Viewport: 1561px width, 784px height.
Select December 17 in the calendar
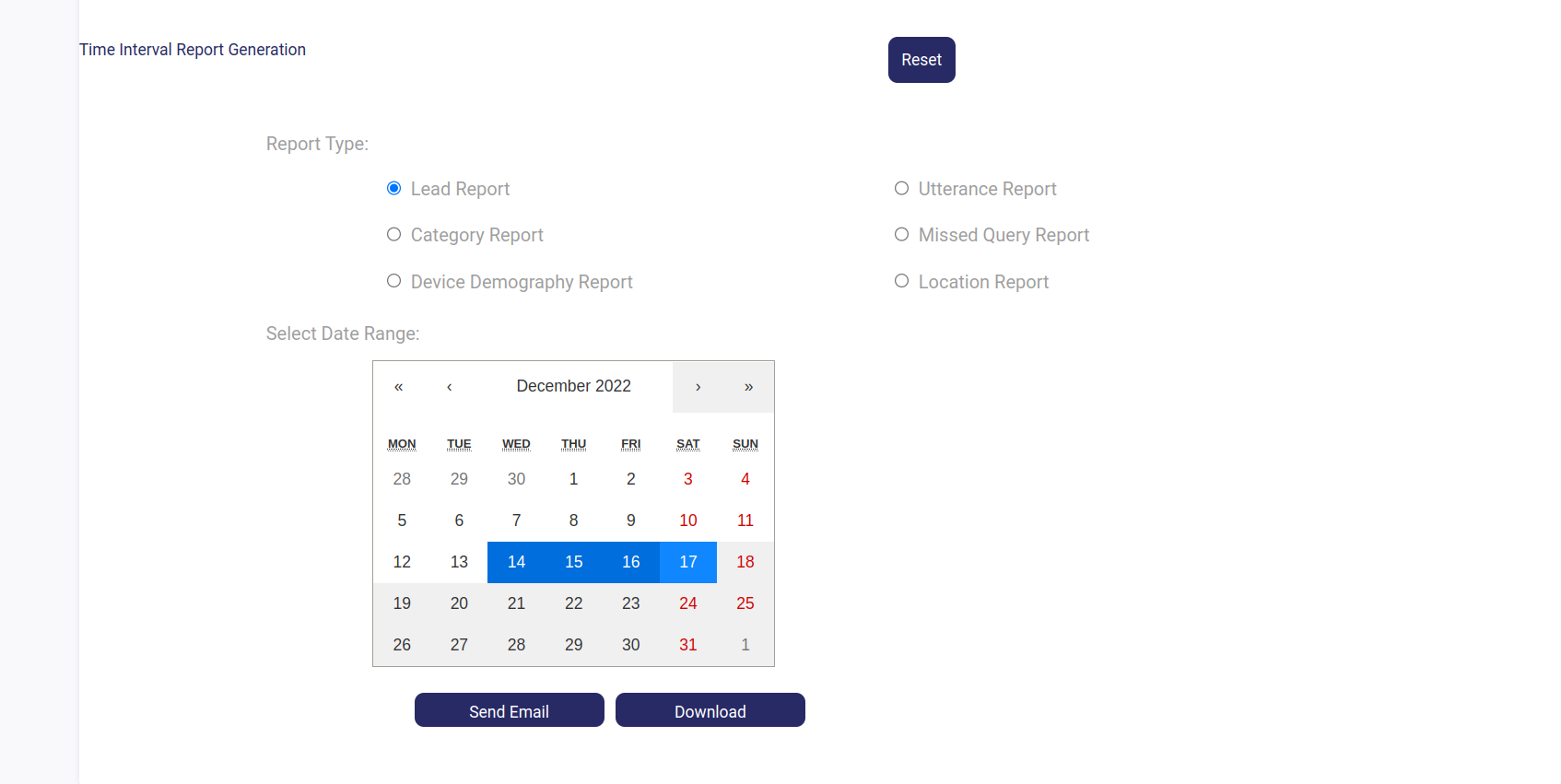[x=687, y=562]
